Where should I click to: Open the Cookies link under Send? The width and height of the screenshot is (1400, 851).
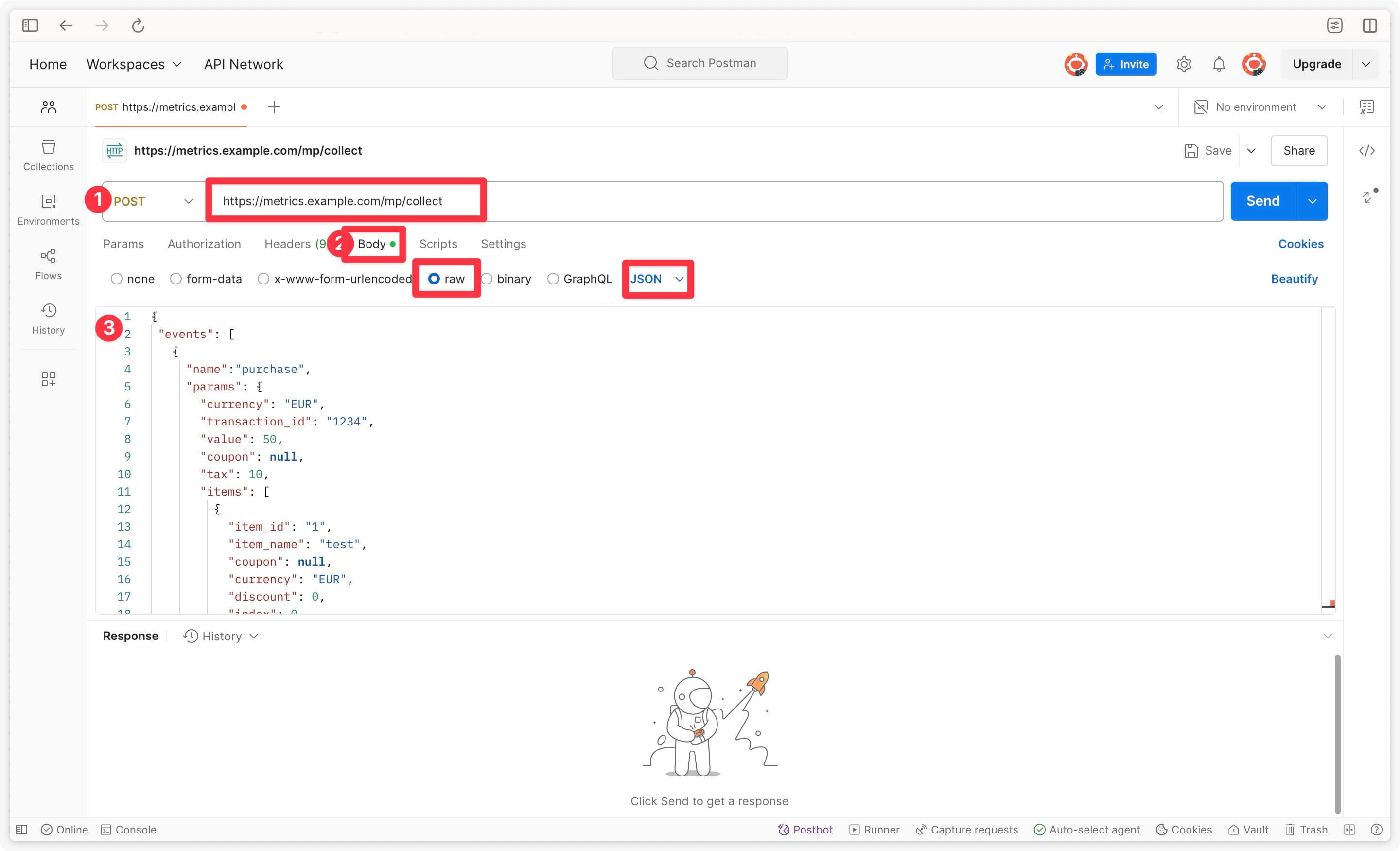pos(1300,244)
